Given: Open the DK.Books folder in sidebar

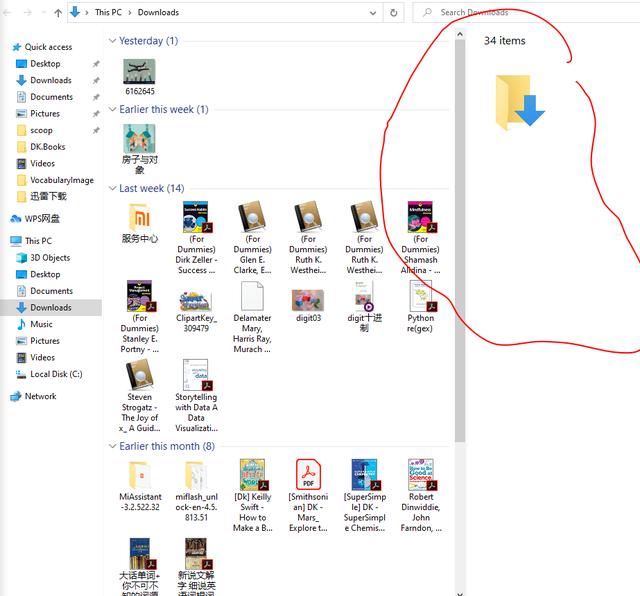Looking at the screenshot, I should 47,147.
